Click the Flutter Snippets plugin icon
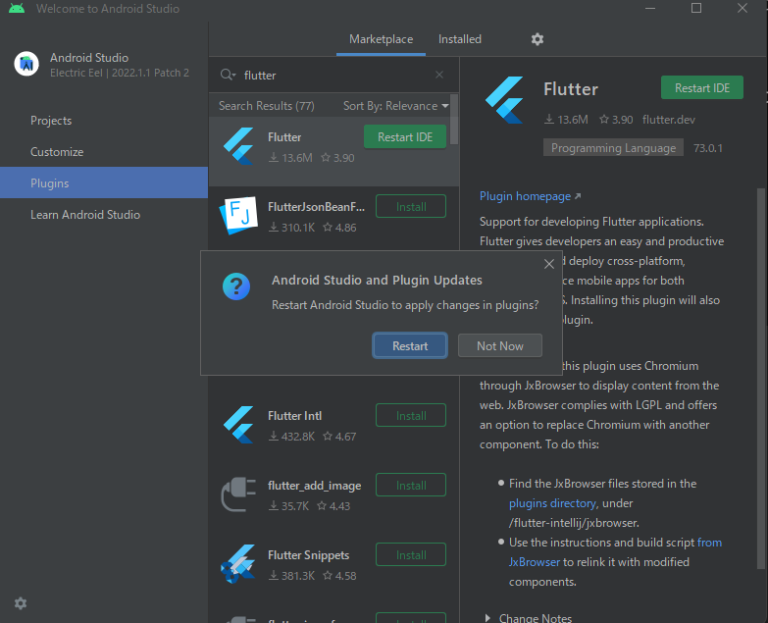 (x=238, y=565)
